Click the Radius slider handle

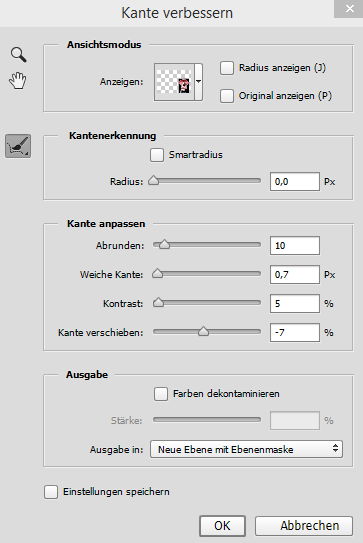click(153, 181)
